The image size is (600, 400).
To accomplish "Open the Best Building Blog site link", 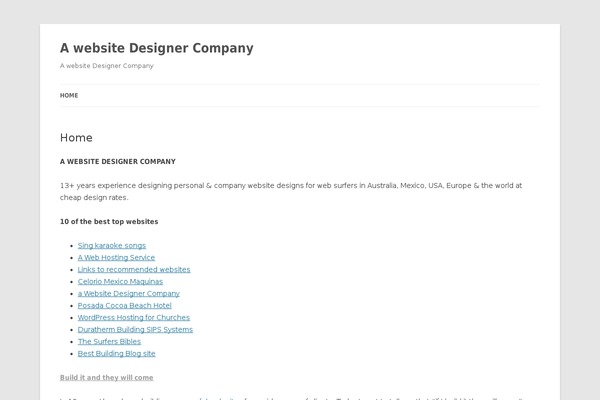I will [x=117, y=353].
